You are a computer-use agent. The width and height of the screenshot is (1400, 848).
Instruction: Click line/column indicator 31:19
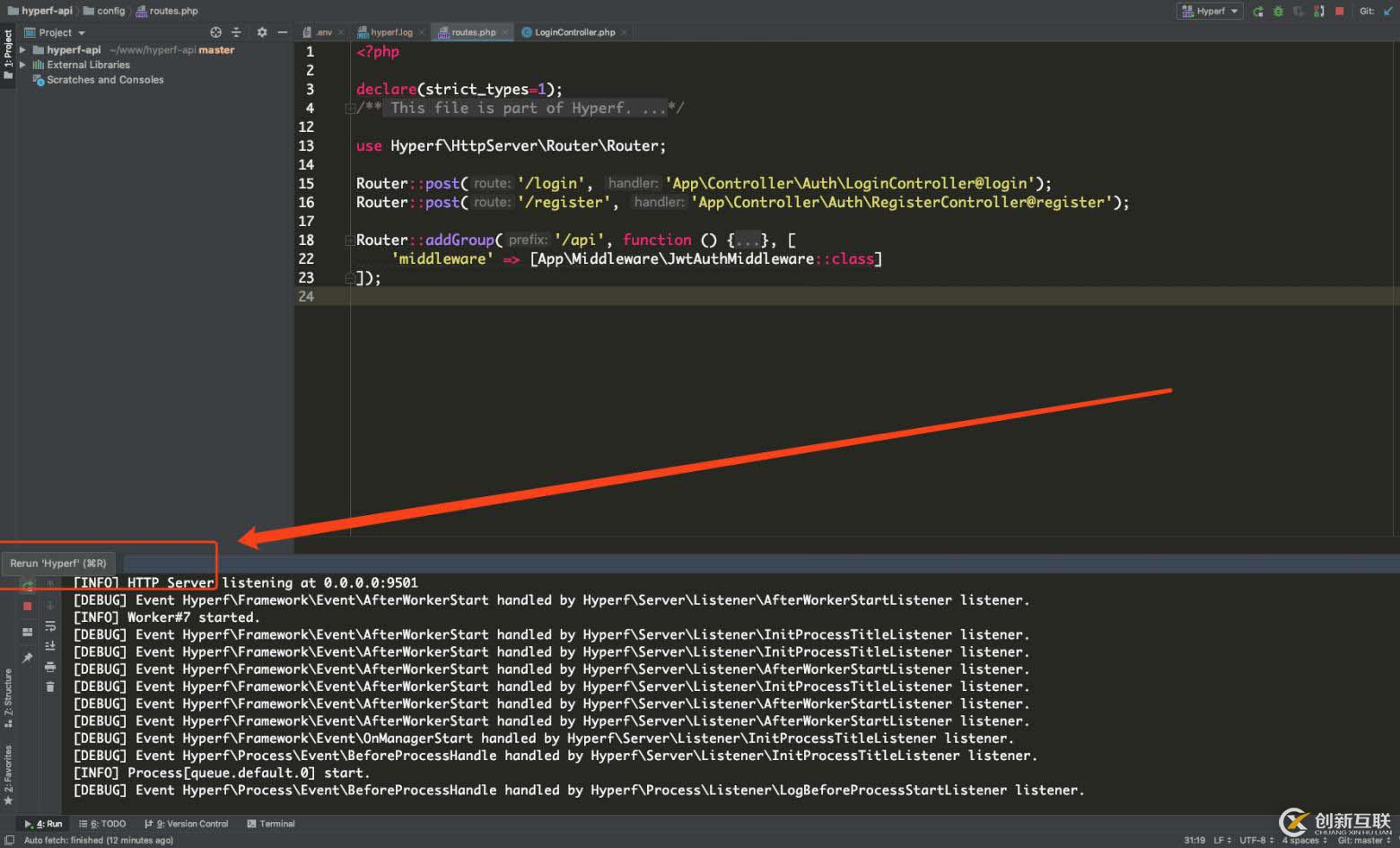(1194, 841)
